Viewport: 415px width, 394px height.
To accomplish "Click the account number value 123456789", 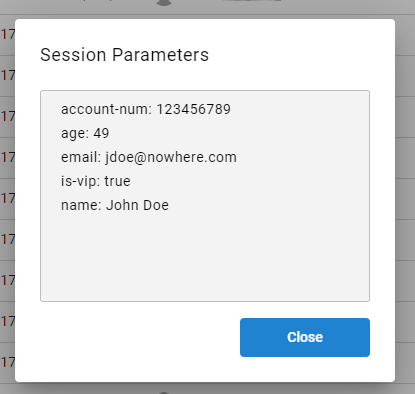I will click(194, 109).
